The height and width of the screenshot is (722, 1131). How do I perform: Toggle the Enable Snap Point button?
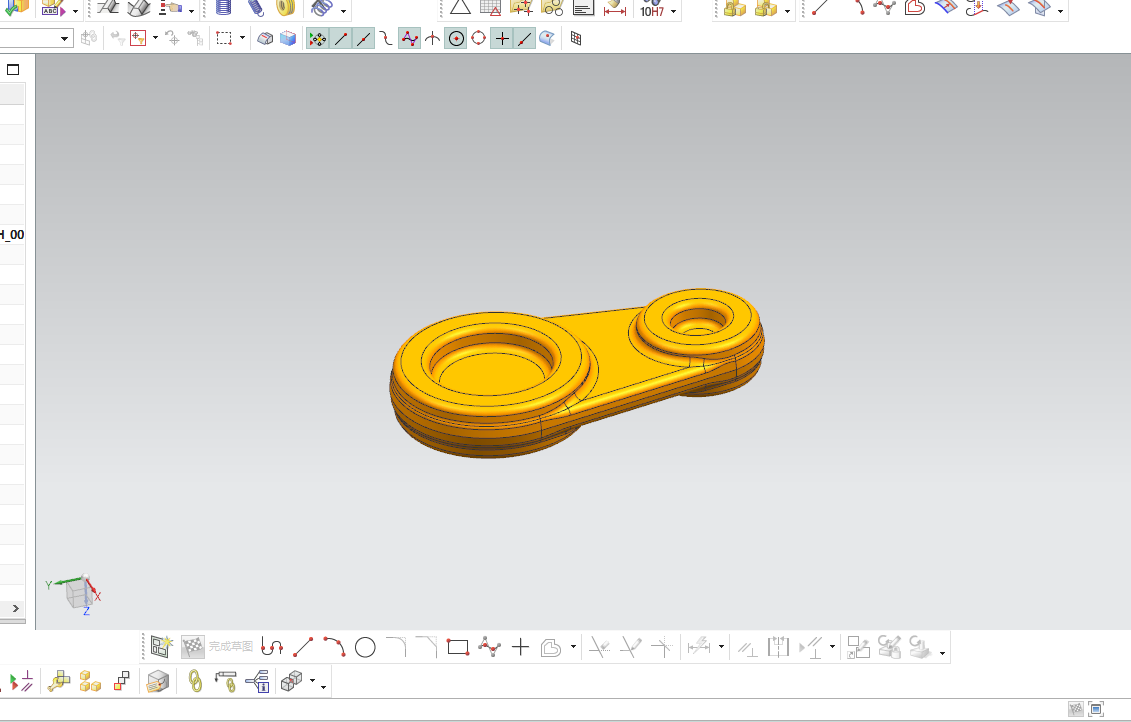pos(317,38)
